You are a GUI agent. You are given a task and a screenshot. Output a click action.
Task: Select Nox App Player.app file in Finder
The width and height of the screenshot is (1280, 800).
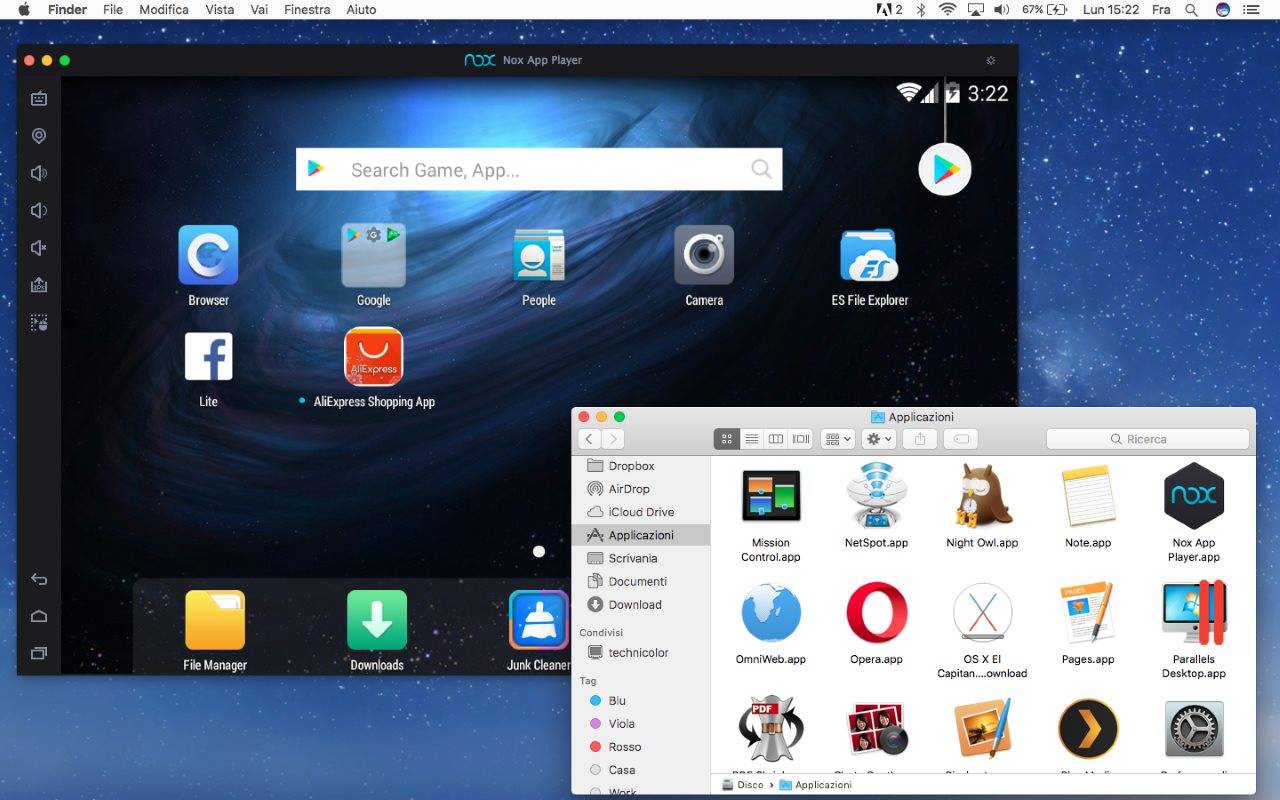[1194, 496]
